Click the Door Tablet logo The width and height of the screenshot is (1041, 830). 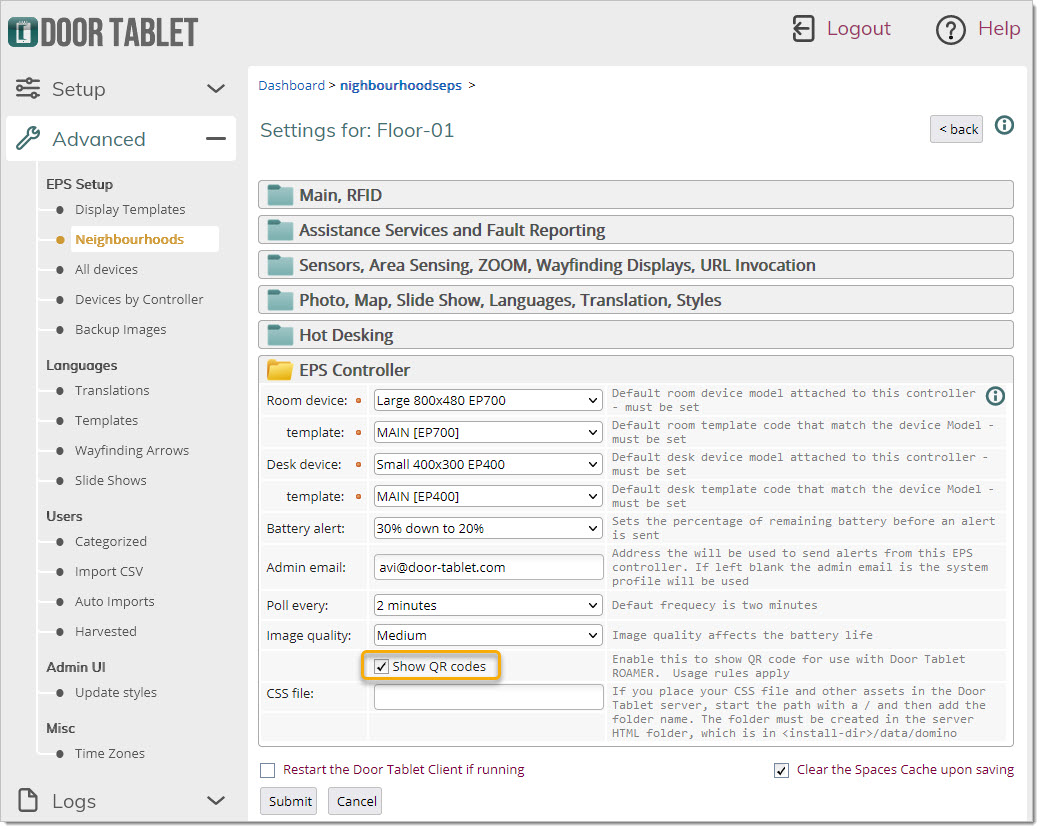coord(103,32)
